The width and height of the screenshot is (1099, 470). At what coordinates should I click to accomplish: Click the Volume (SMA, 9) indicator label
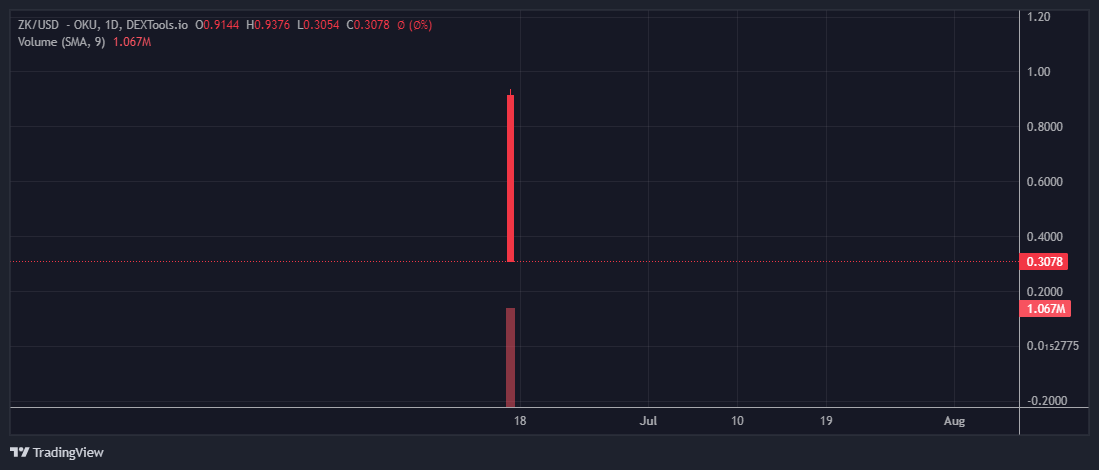click(x=63, y=42)
